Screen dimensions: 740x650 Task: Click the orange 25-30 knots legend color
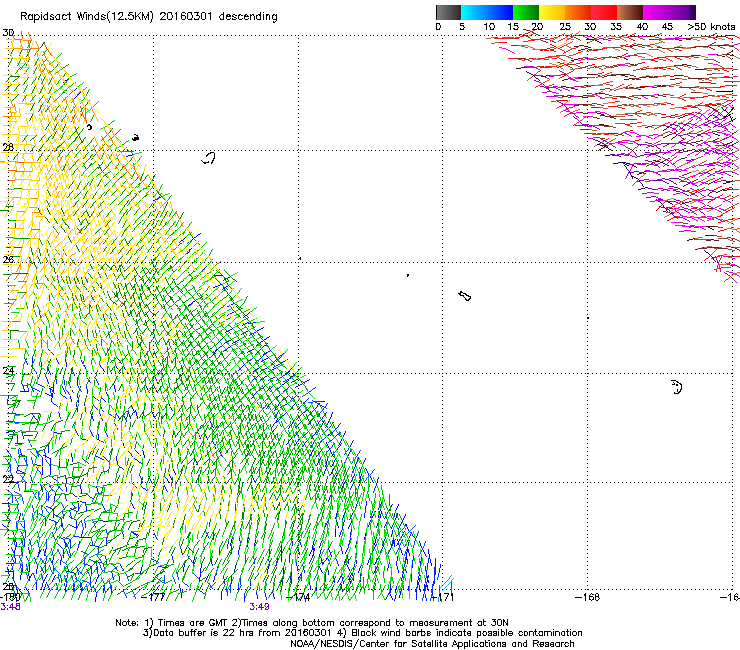point(578,12)
